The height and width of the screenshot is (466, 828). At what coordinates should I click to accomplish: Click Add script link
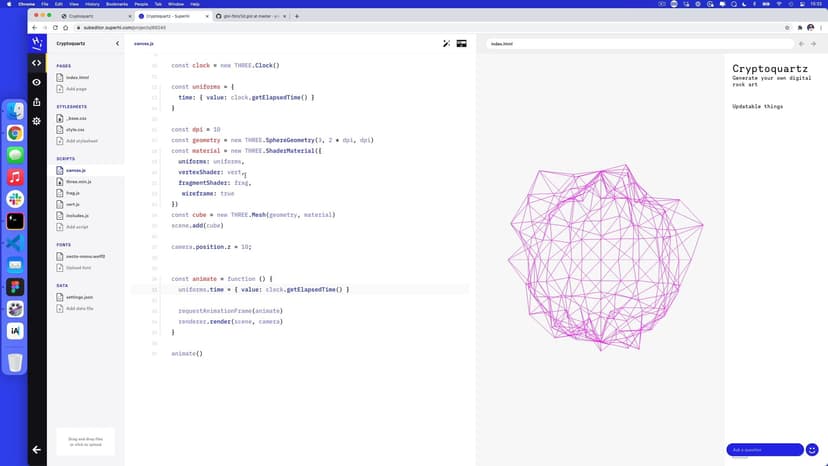pos(76,227)
